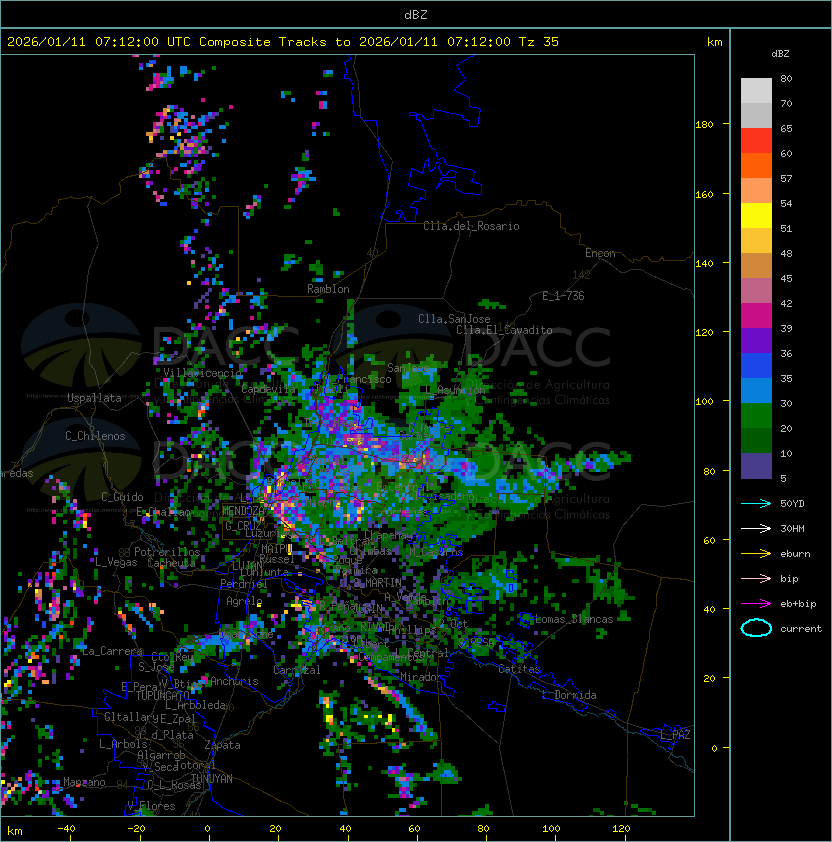Click the cyan 50YD arrow in legend

756,503
